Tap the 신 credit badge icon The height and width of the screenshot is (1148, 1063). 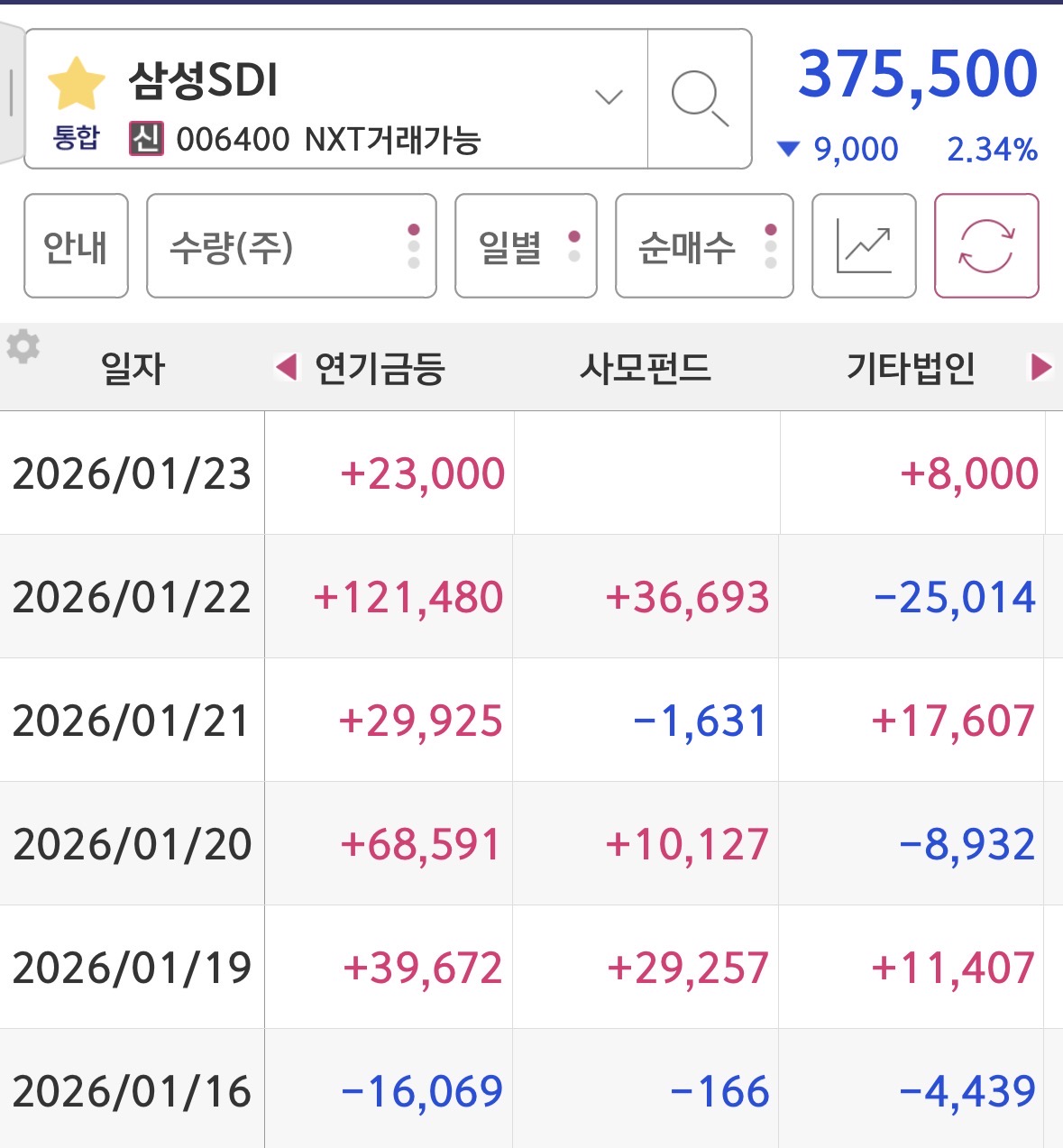pyautogui.click(x=146, y=139)
